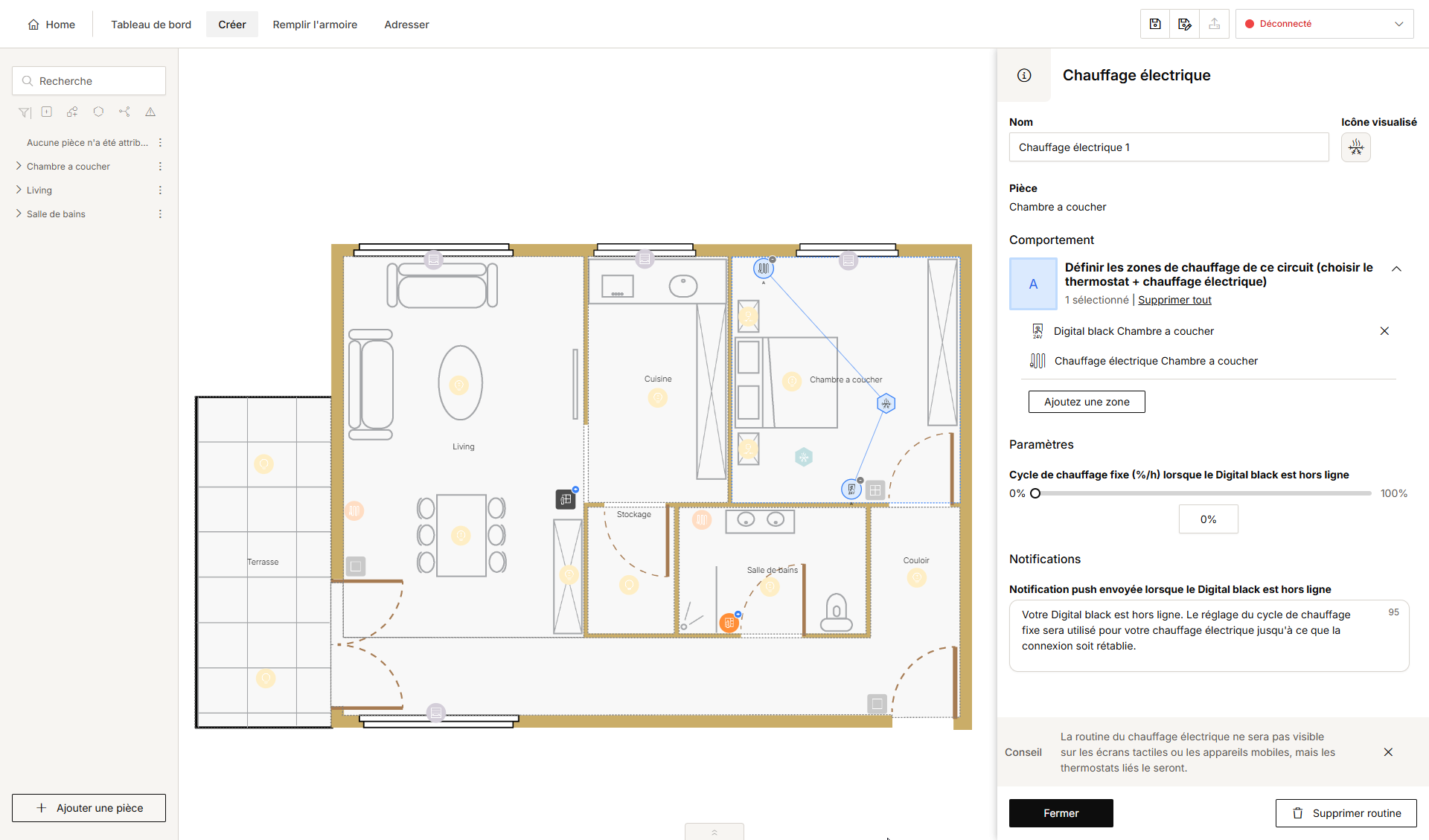Switch to Remplir l'armoire tab
The width and height of the screenshot is (1429, 840).
[x=315, y=25]
